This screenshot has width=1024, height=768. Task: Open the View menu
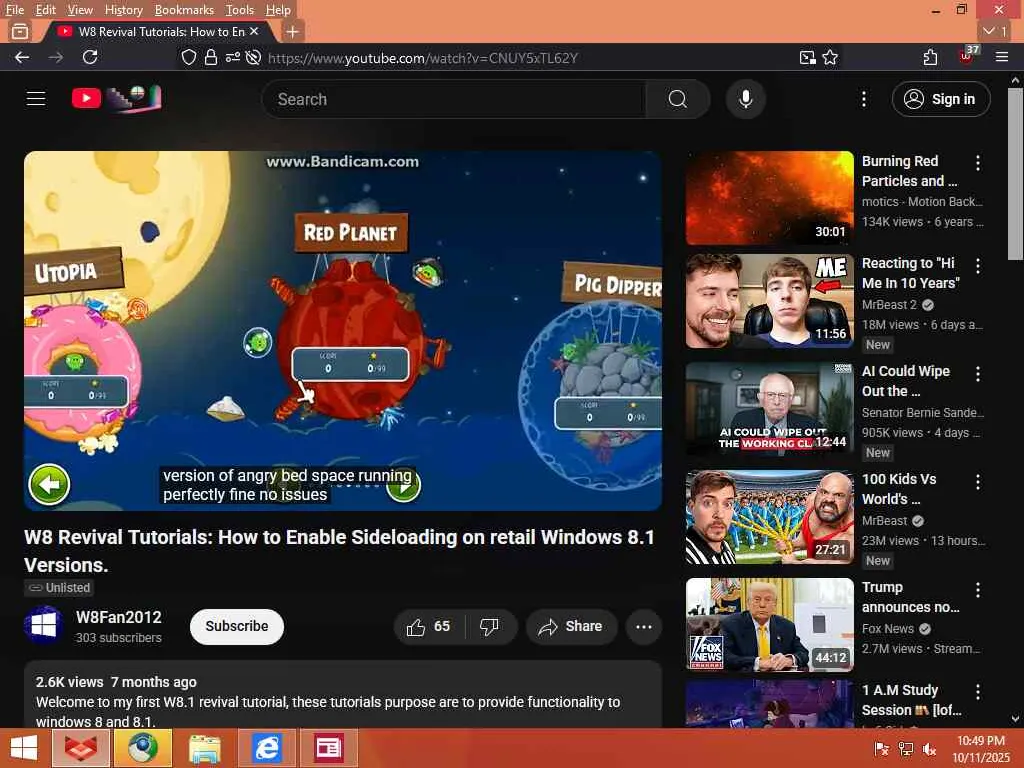click(80, 10)
